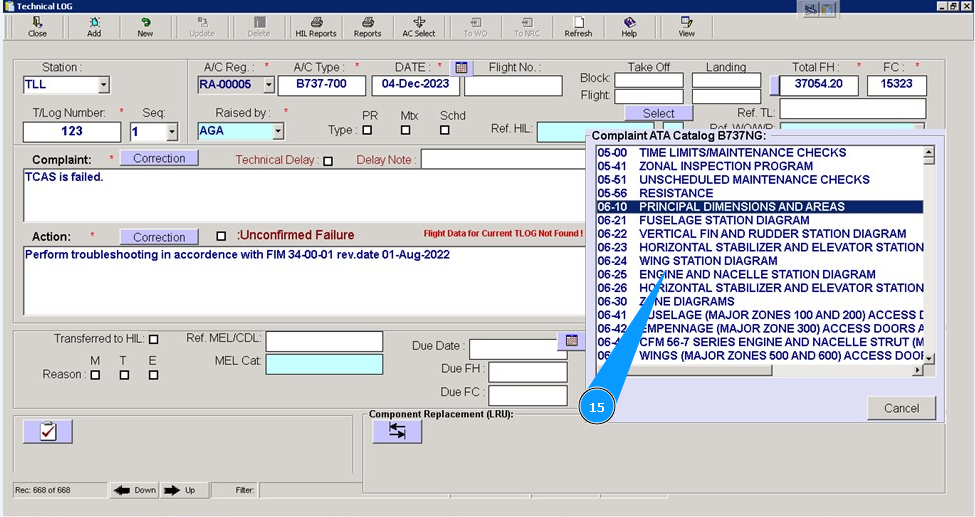The image size is (975, 517).
Task: Click the View toolbar icon
Action: click(x=686, y=27)
